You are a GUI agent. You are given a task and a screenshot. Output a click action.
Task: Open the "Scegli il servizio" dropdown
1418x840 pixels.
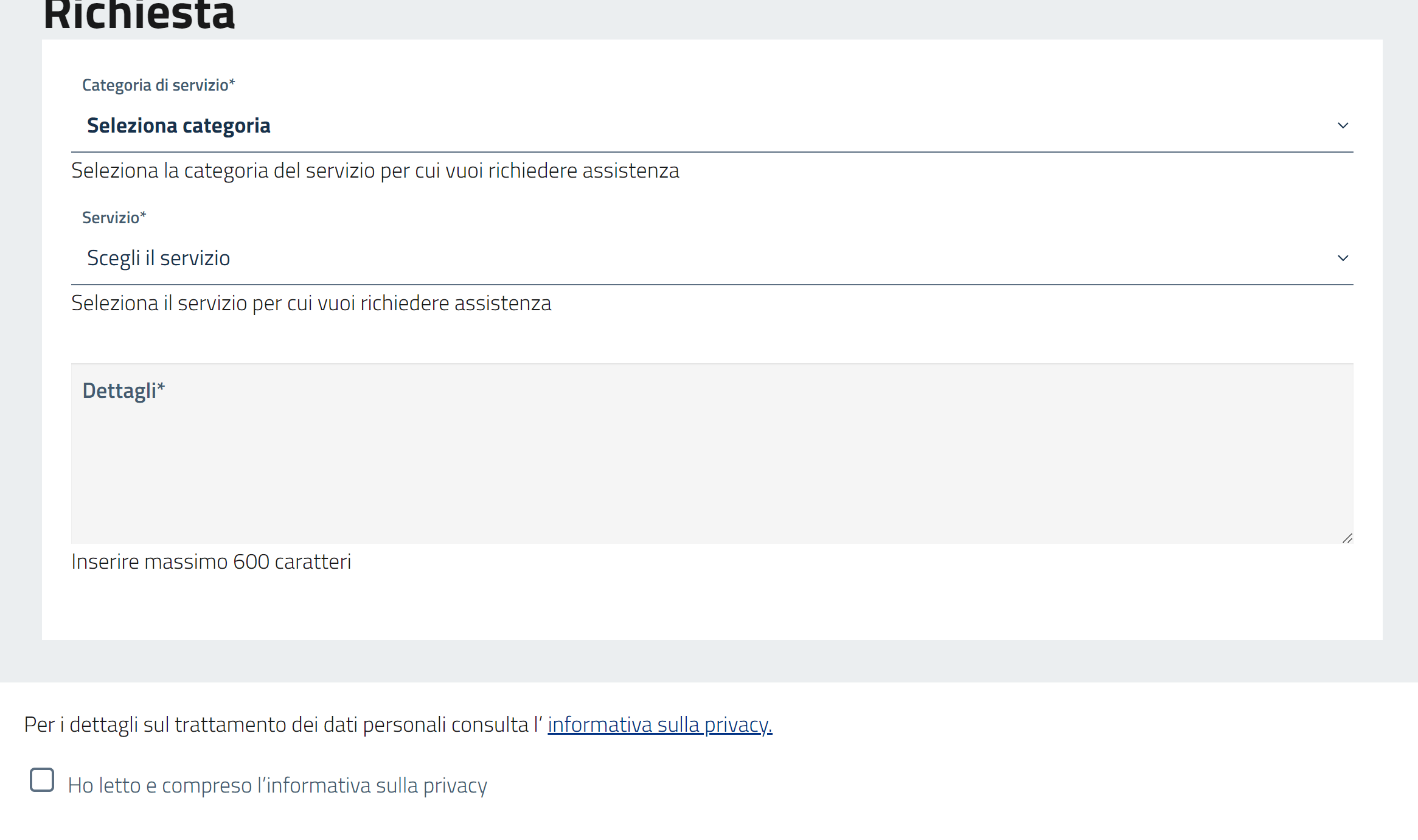[x=712, y=259]
